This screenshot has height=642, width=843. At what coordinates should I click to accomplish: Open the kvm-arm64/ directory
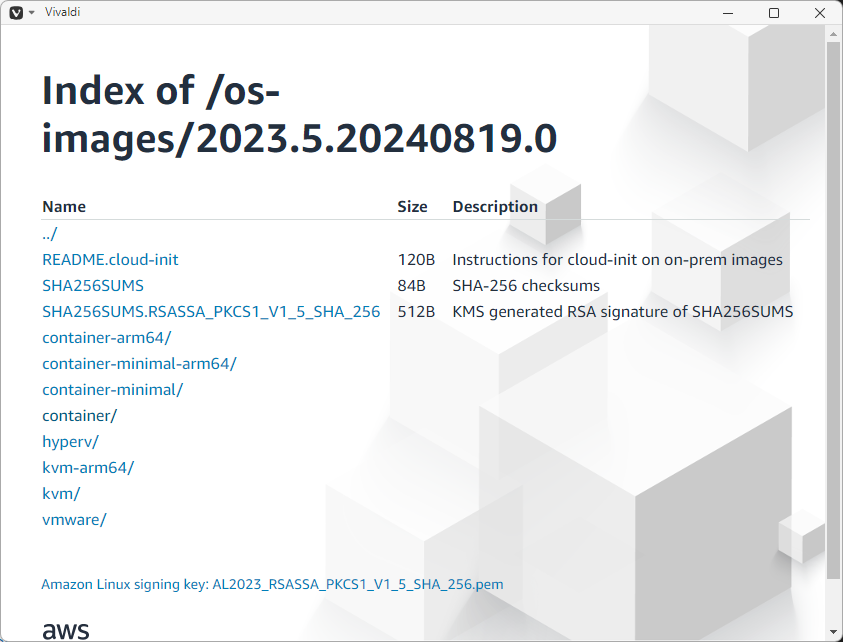88,467
